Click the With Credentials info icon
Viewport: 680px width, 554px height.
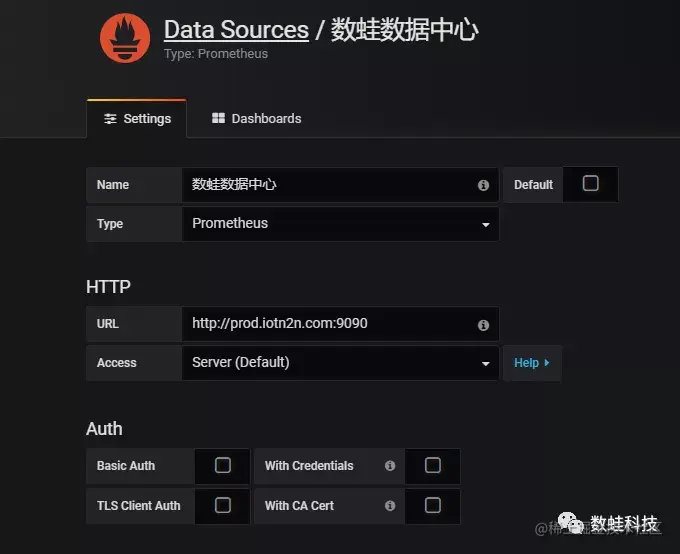coord(390,465)
